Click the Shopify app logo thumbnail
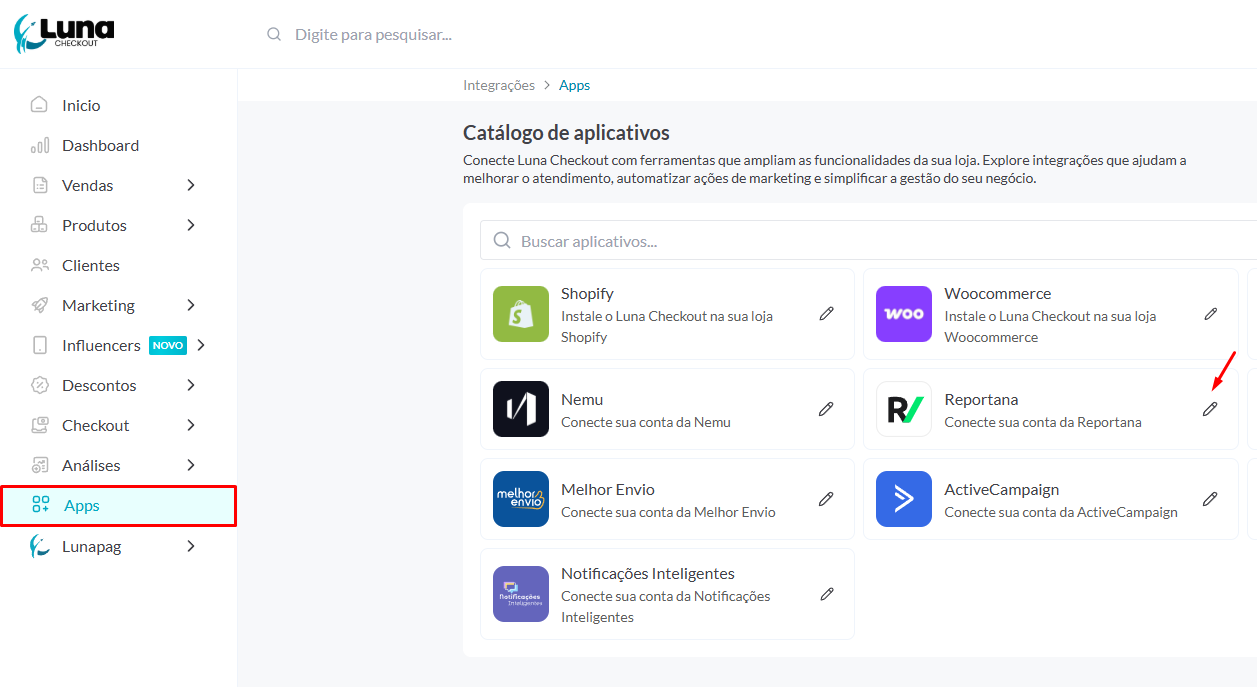The height and width of the screenshot is (687, 1257). tap(521, 314)
